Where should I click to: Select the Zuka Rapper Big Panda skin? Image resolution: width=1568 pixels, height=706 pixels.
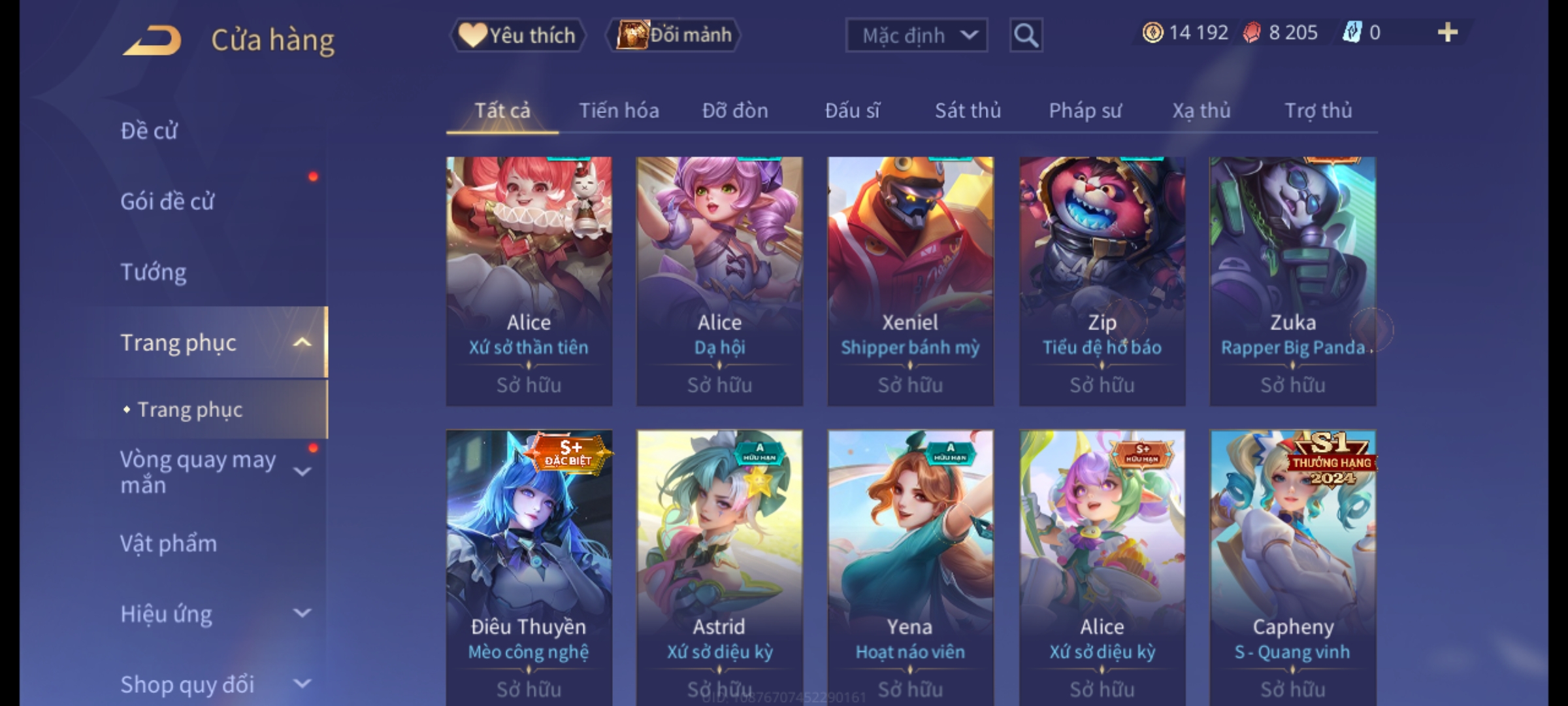click(x=1292, y=281)
